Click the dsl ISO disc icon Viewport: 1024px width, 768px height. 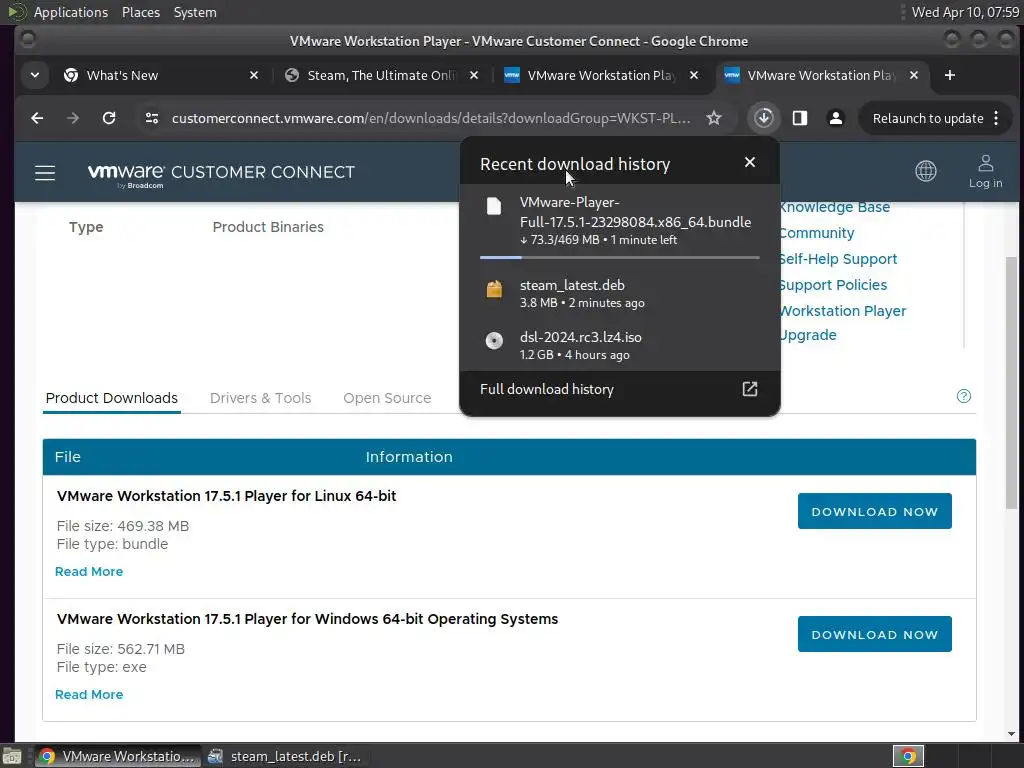[x=494, y=341]
